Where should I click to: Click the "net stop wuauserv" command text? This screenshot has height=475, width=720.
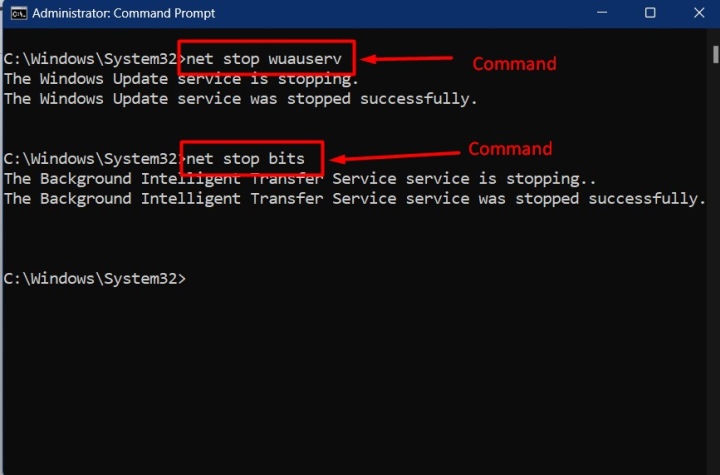click(x=264, y=58)
